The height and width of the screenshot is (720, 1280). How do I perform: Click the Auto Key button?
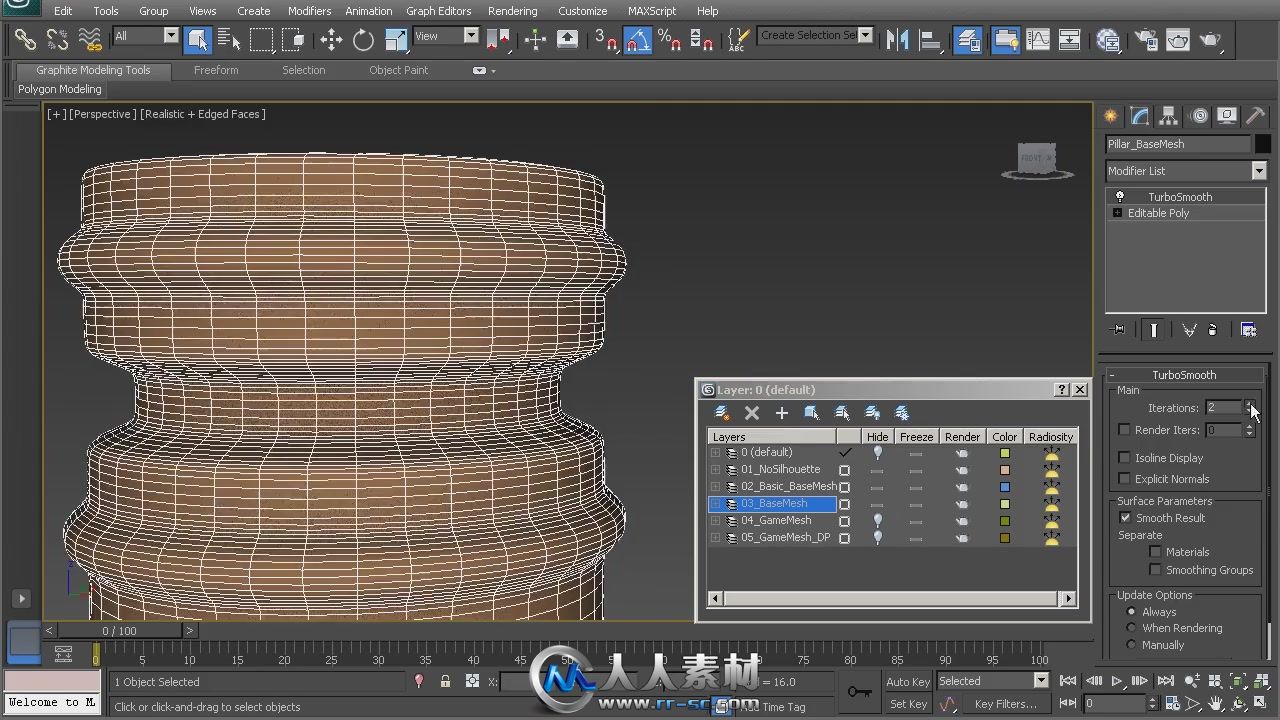tap(908, 682)
